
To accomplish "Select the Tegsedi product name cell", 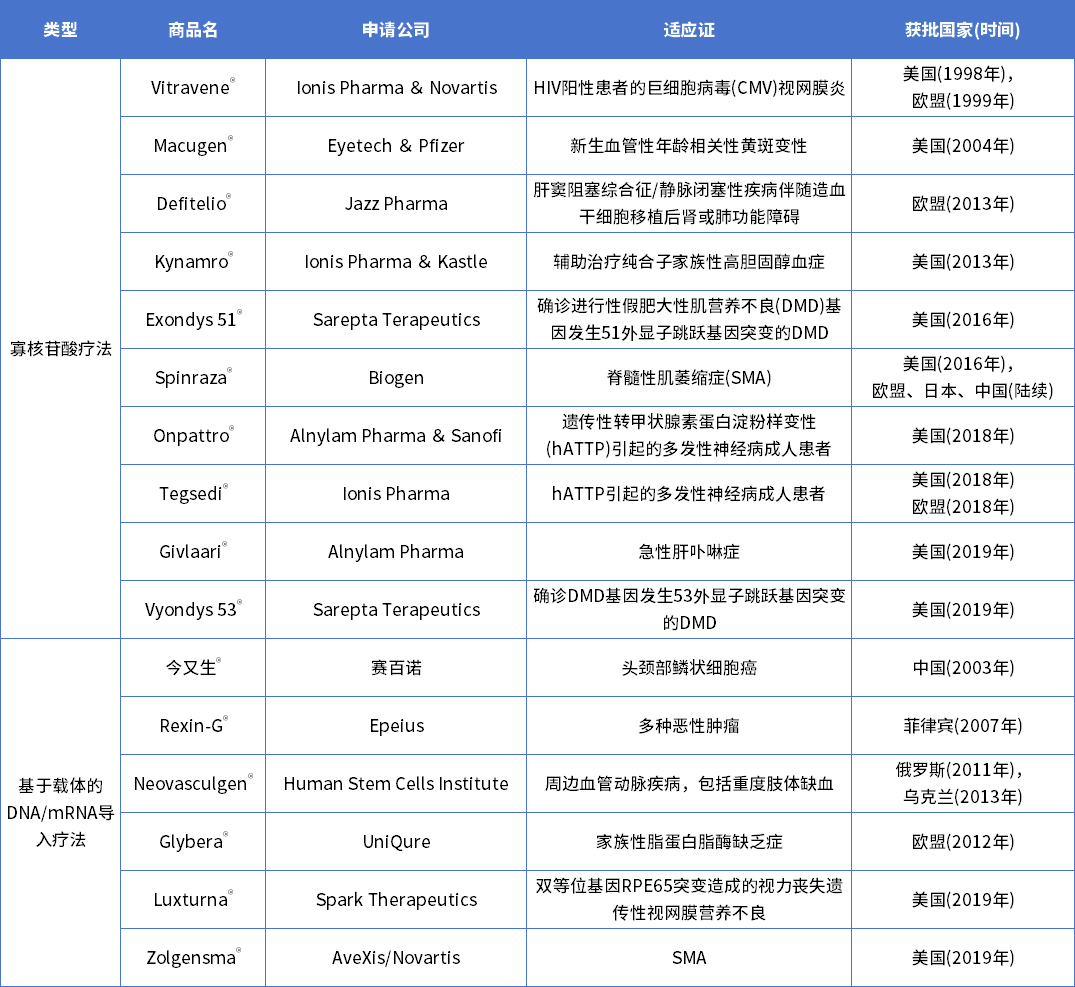I will pos(192,494).
